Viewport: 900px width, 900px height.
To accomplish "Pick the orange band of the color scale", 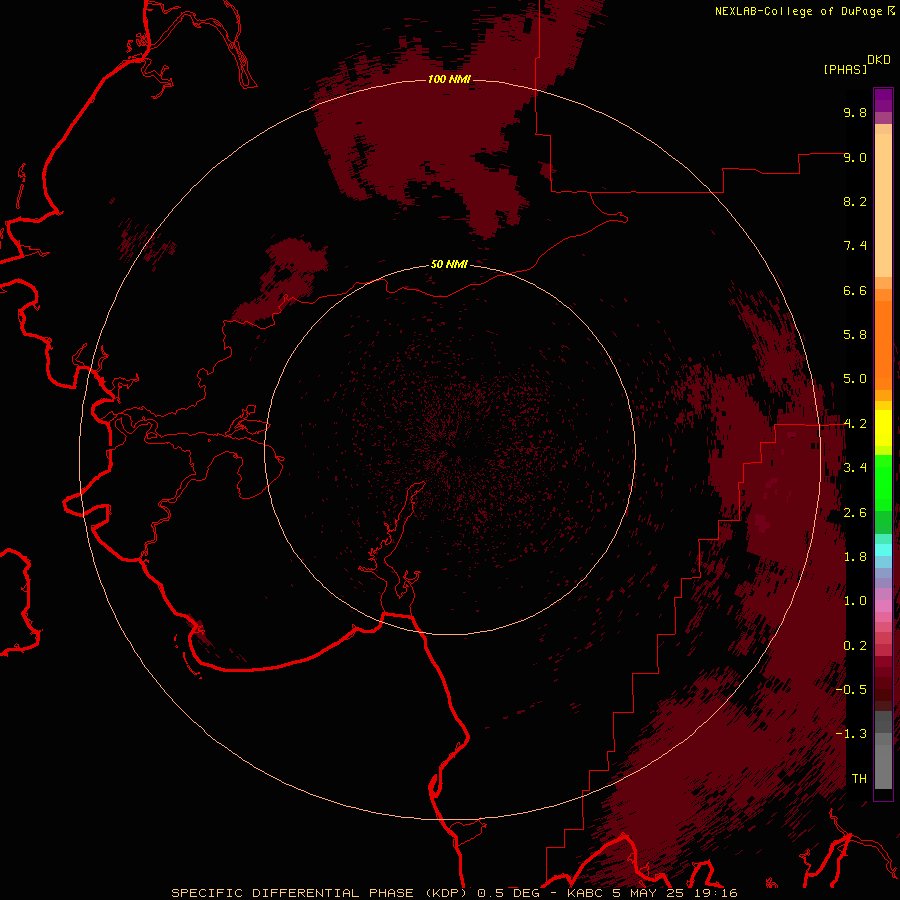I will (883, 344).
